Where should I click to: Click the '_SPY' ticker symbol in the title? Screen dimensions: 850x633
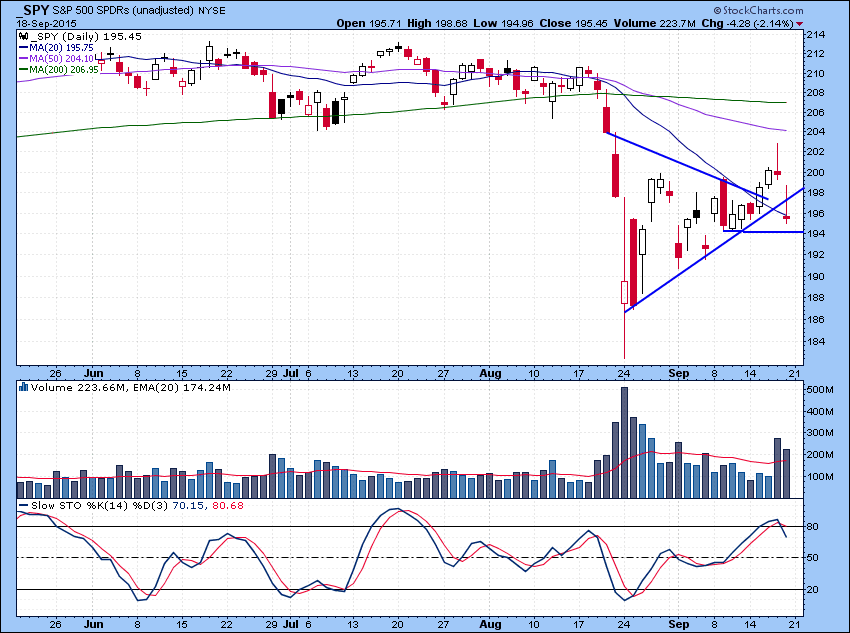point(33,10)
